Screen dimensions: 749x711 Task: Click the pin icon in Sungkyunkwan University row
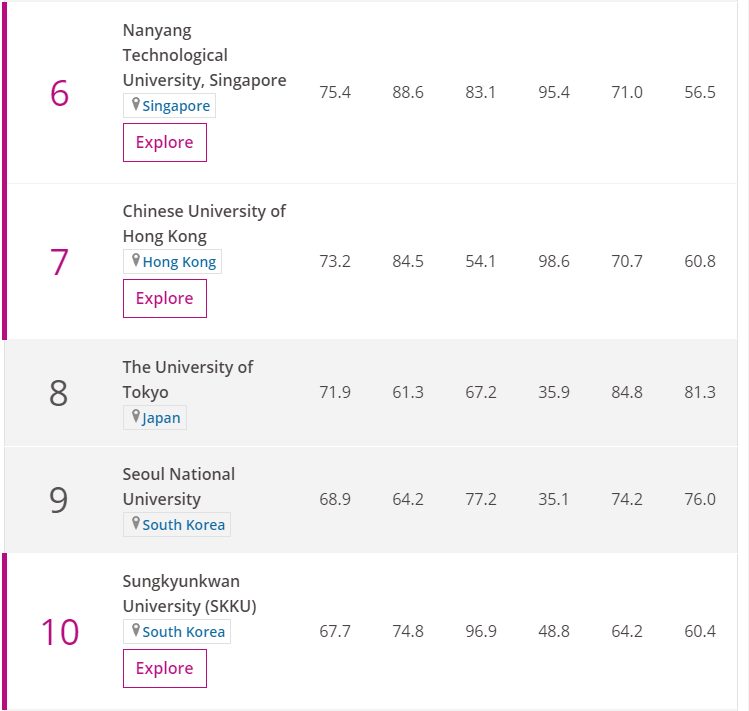pyautogui.click(x=135, y=631)
